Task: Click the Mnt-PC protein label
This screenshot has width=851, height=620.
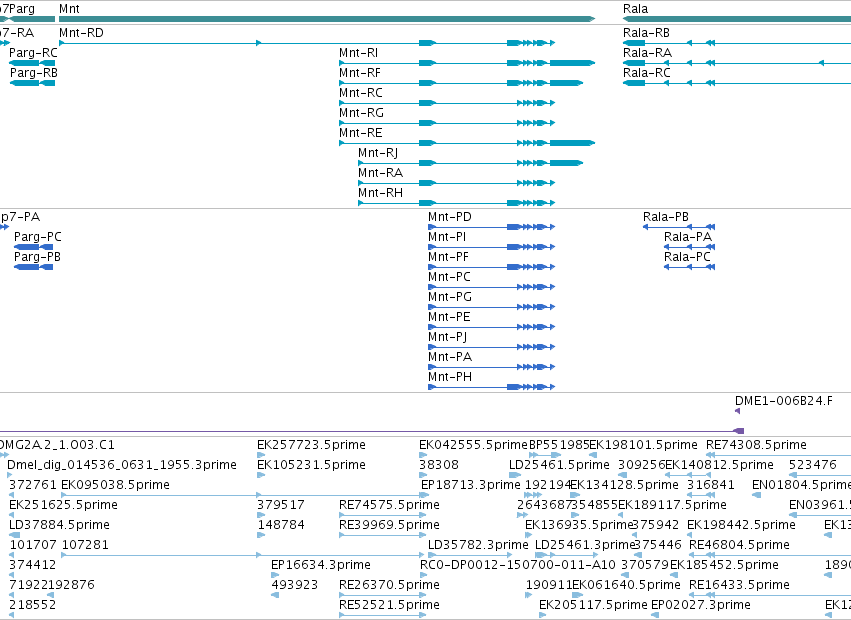Action: pos(449,277)
